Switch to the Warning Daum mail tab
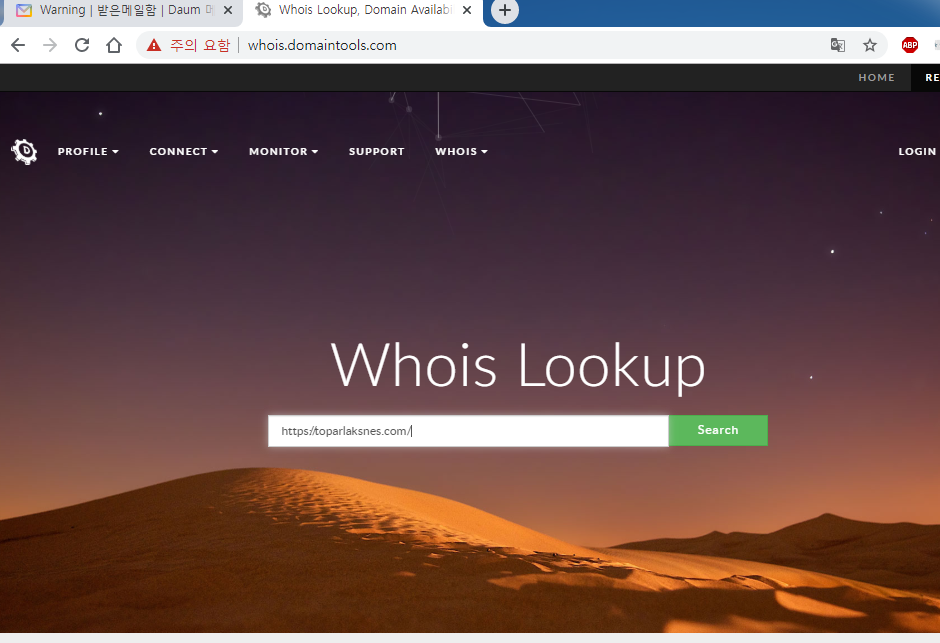Viewport: 940px width, 643px height. (123, 11)
